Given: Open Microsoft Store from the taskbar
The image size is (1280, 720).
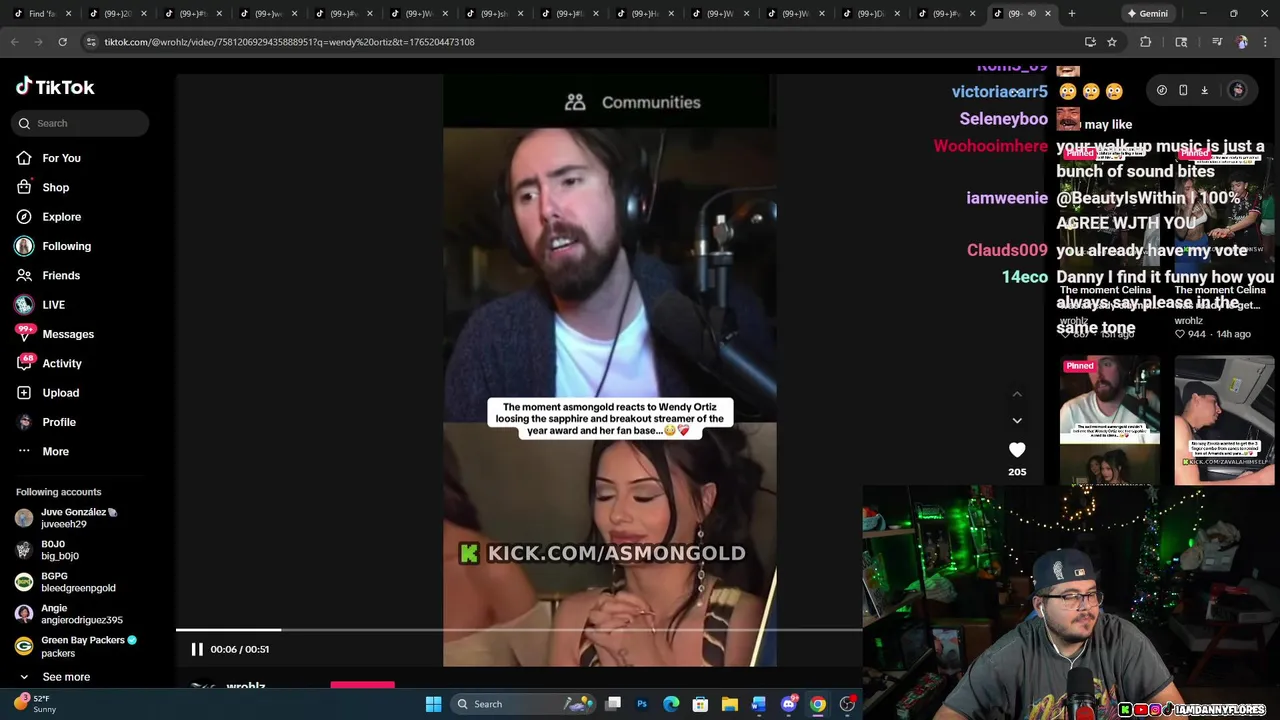Looking at the screenshot, I should (x=700, y=704).
